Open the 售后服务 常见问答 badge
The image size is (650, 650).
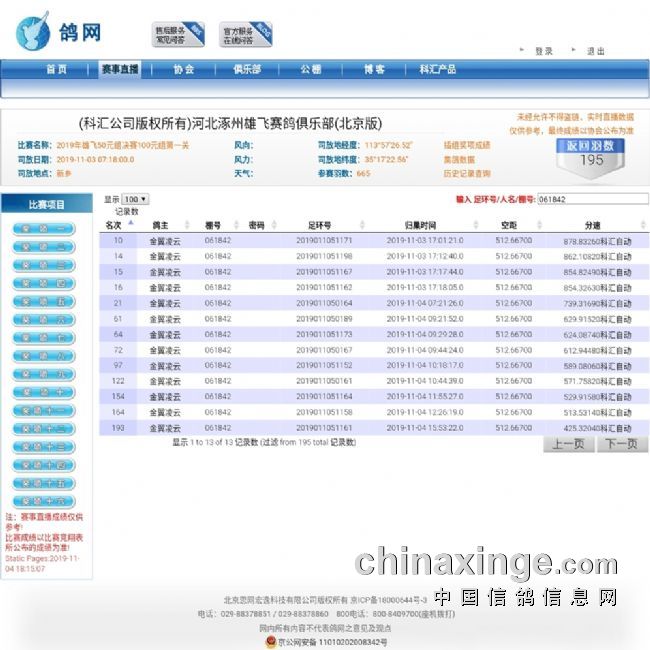point(178,35)
